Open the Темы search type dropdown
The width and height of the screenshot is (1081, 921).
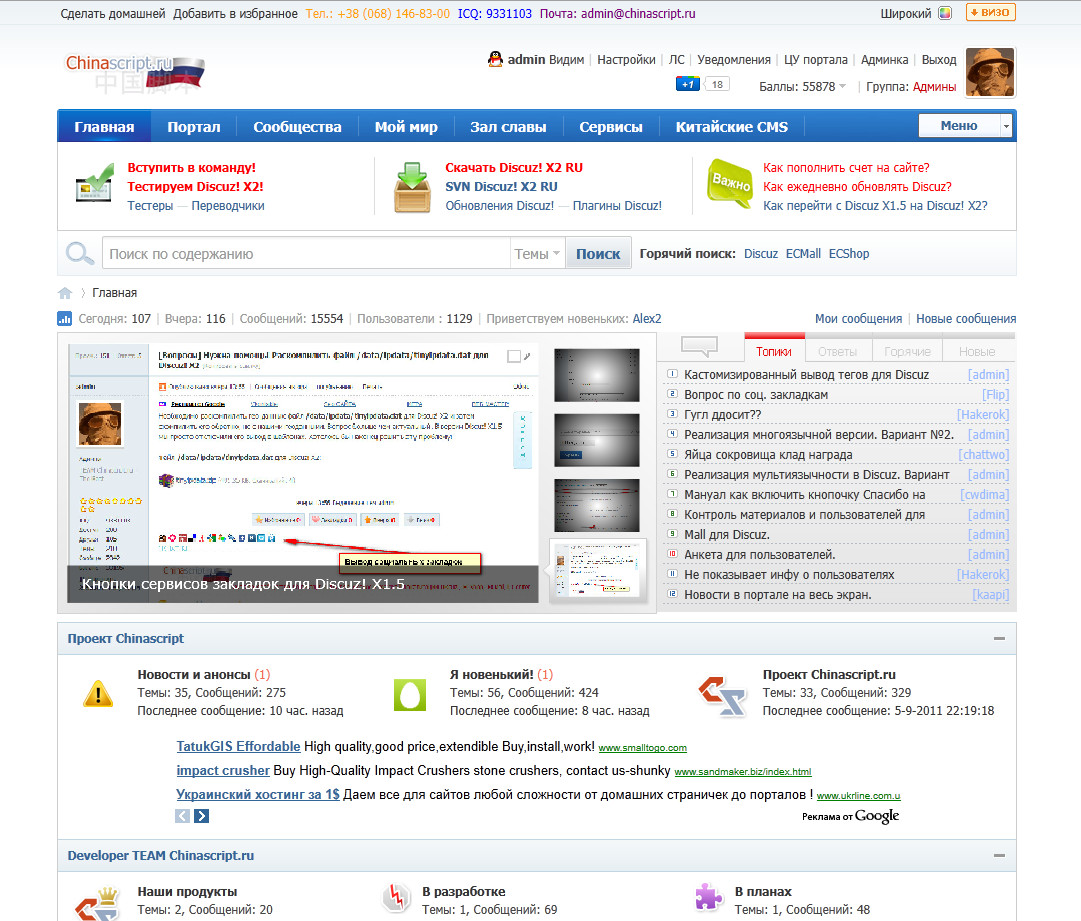pos(537,253)
